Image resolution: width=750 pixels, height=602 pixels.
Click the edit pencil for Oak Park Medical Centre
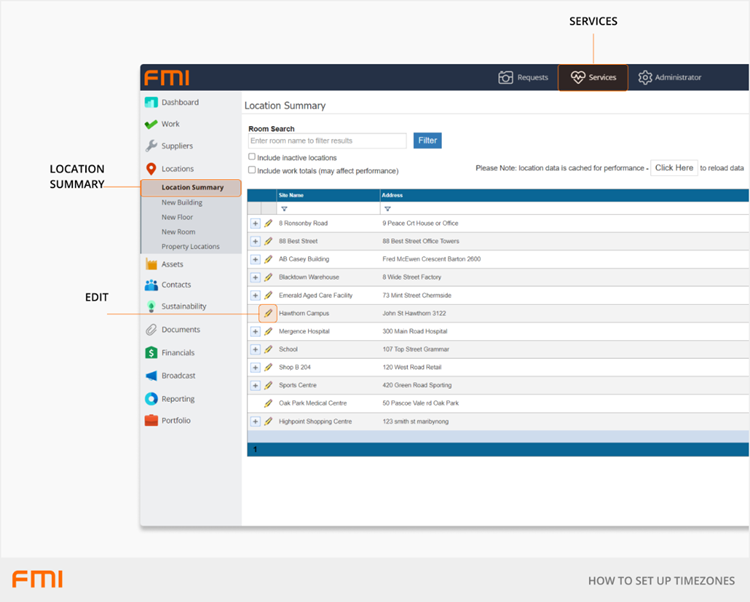click(268, 403)
